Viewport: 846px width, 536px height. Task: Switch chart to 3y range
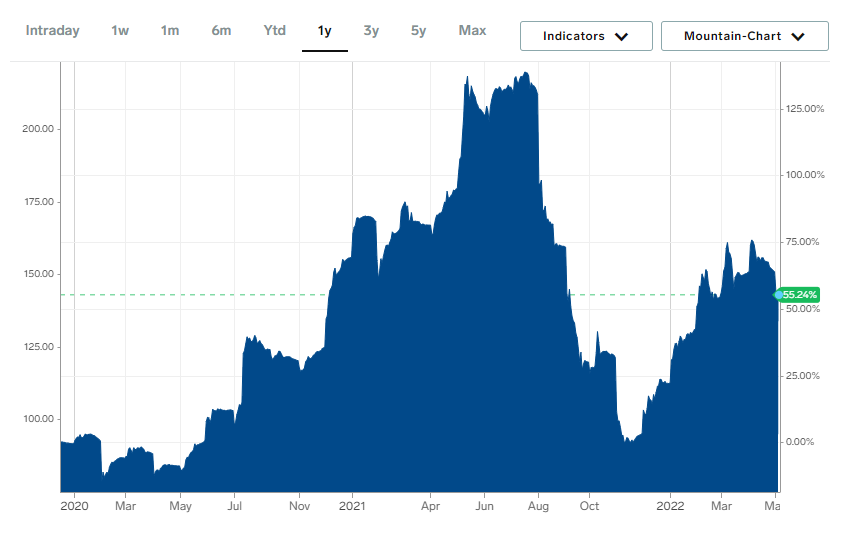[371, 31]
